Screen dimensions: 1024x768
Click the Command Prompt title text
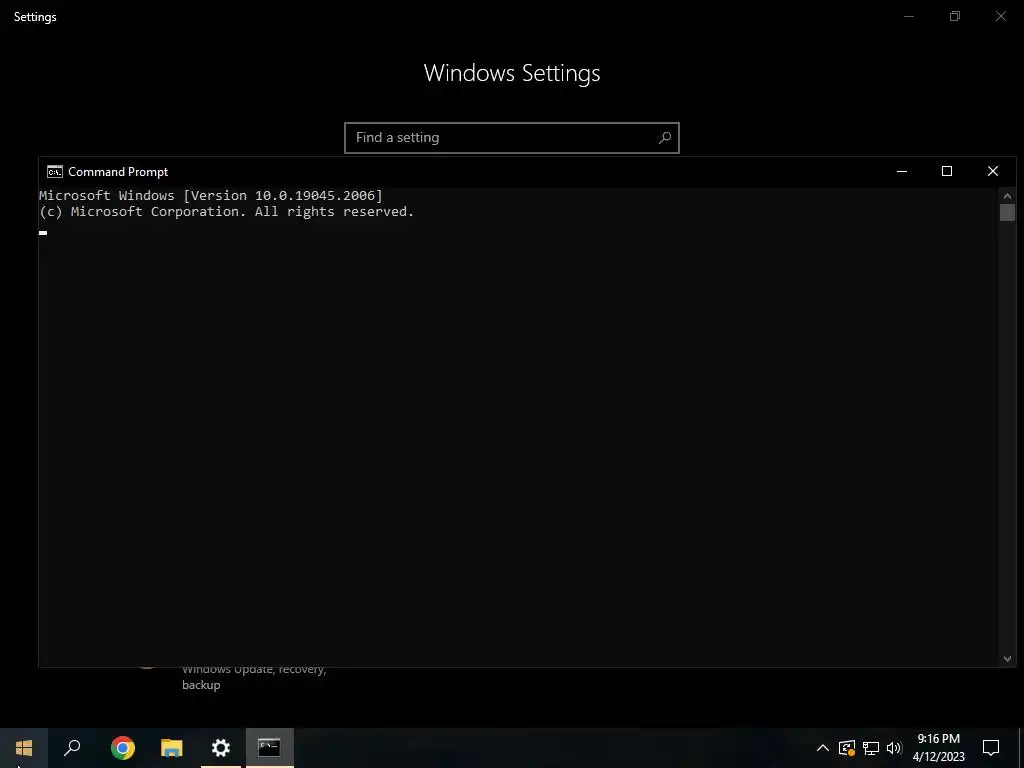click(118, 172)
